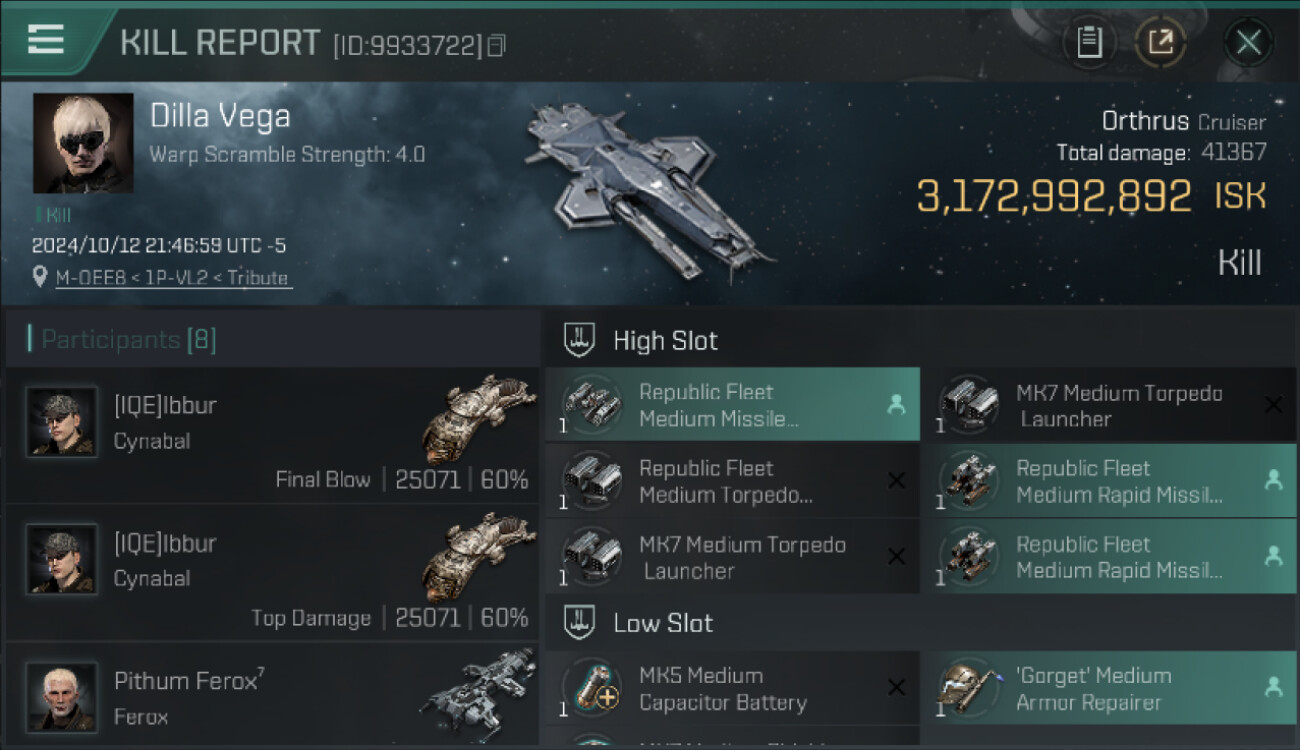Share the kill report via export icon

(x=1160, y=42)
